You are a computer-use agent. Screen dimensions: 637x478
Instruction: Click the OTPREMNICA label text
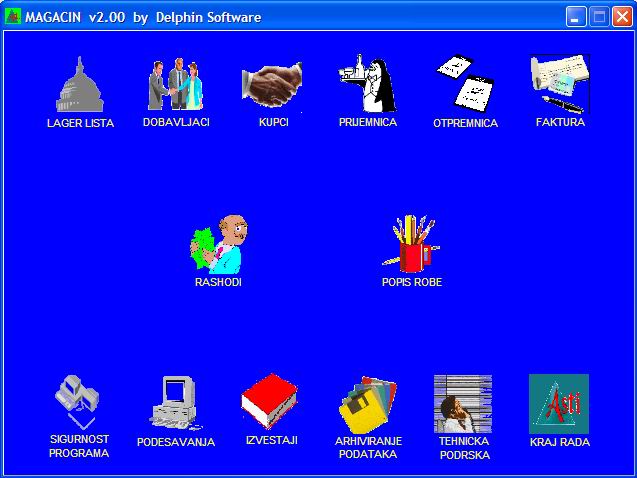466,123
